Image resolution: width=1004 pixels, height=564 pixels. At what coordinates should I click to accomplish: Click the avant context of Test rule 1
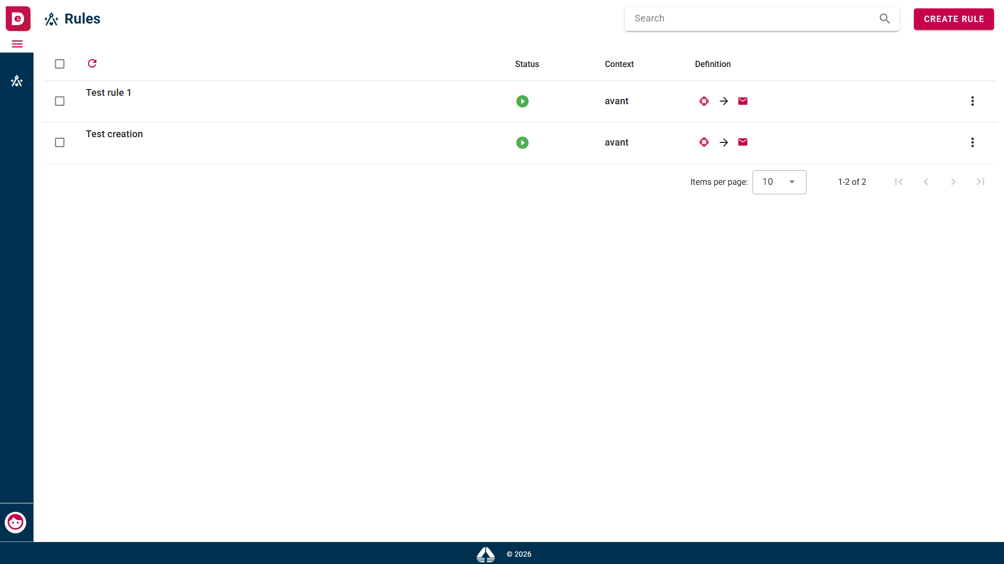(617, 101)
